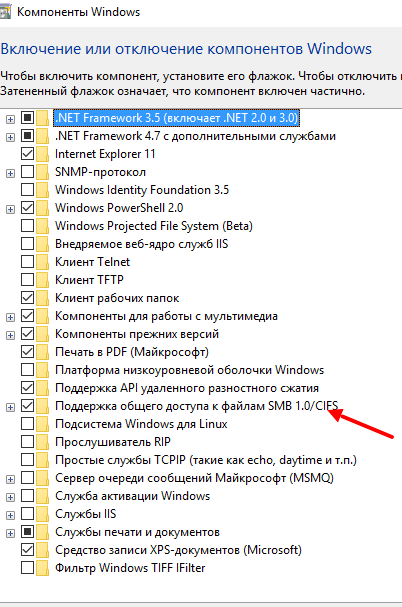The width and height of the screenshot is (402, 607).
Task: Expand Компоненты для работы с мультимедиа
Action: point(10,317)
